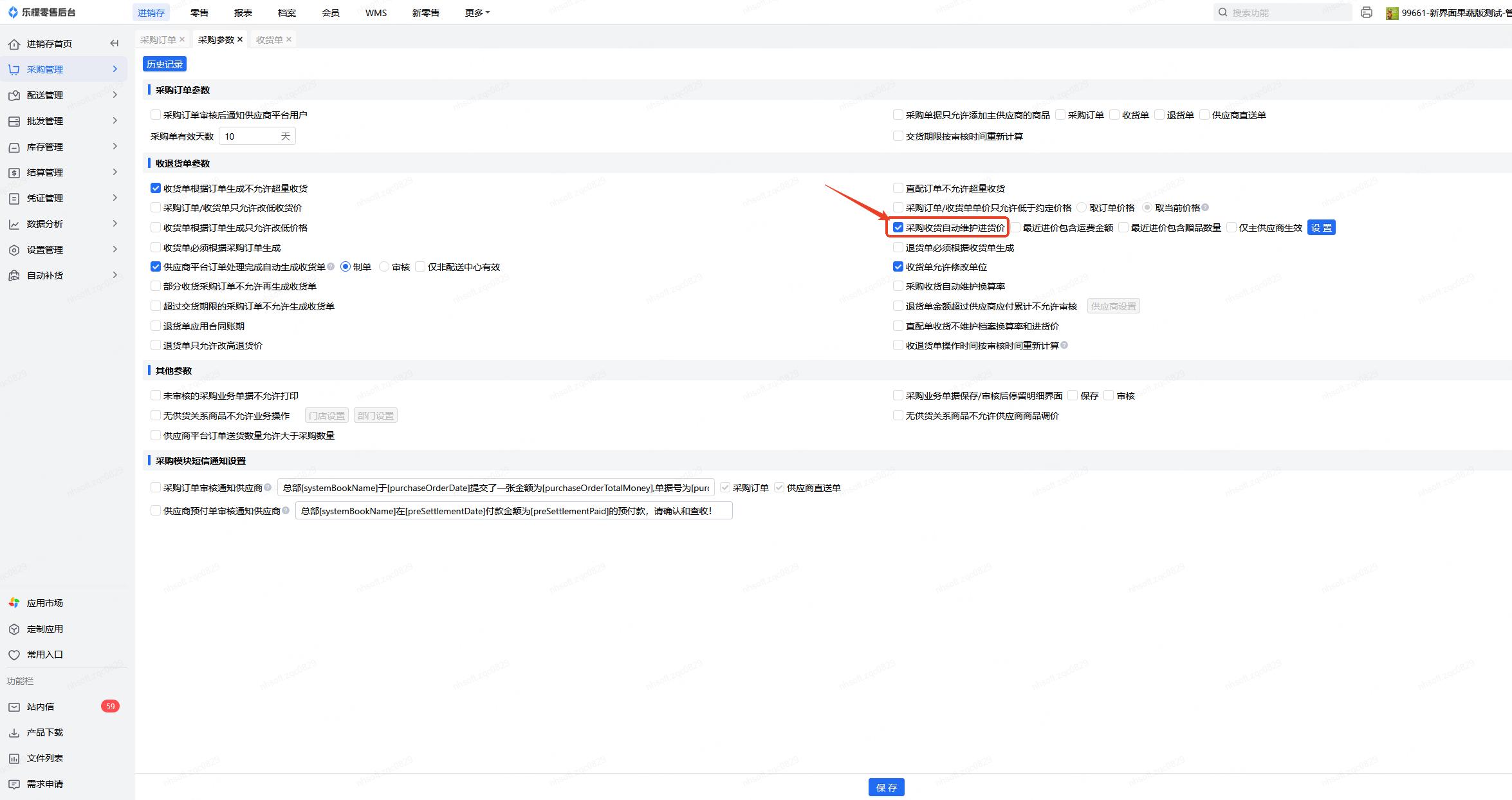Open the 更多 dropdown in top menu
The image size is (1512, 800).
click(x=477, y=12)
